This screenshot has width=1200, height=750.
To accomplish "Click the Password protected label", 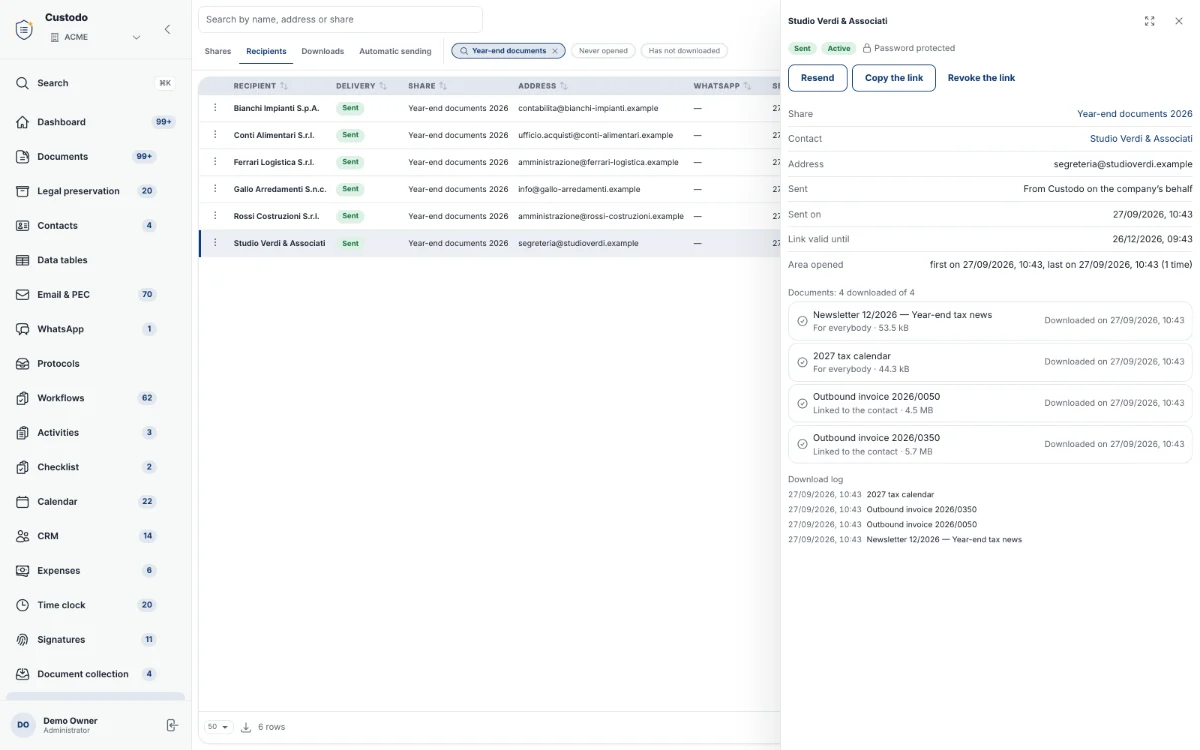I will tap(909, 48).
